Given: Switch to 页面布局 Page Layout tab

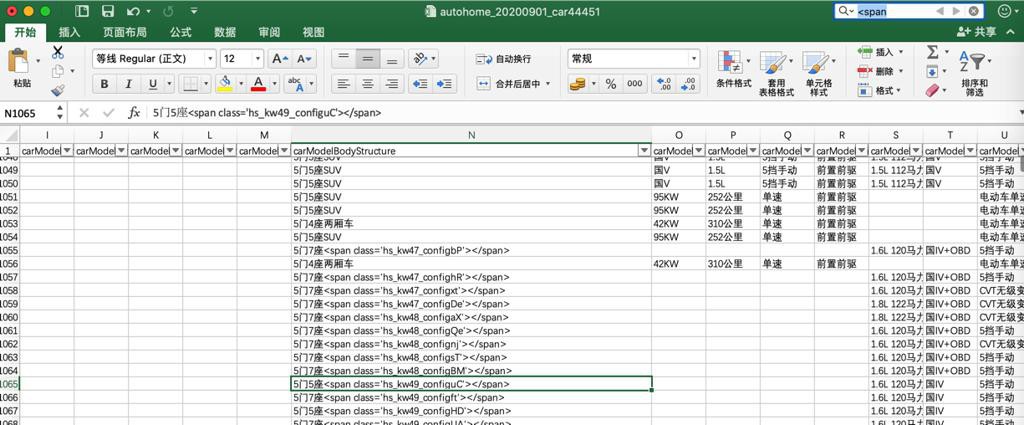Looking at the screenshot, I should 125,32.
